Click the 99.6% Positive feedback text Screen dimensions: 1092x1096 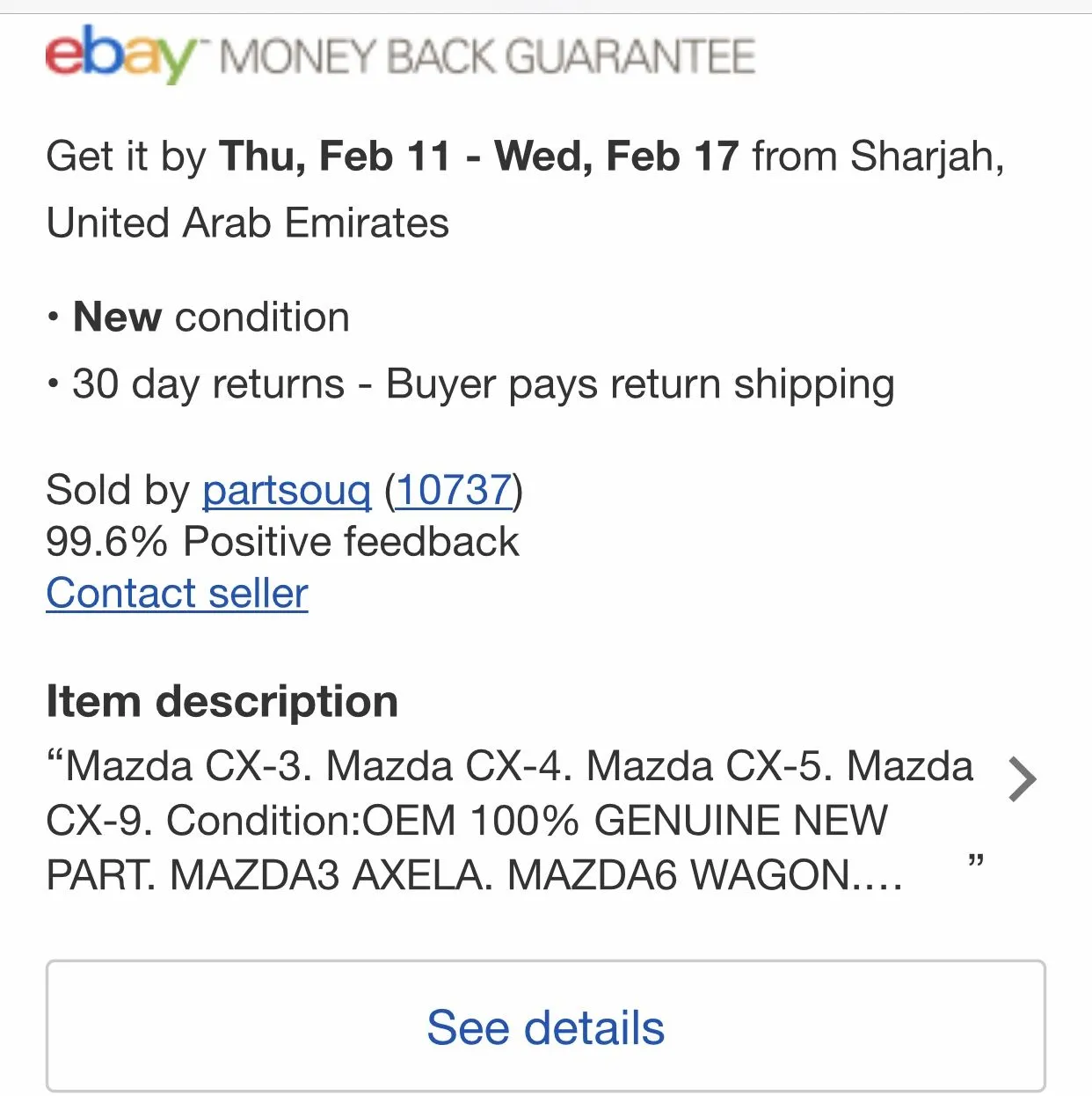click(x=282, y=541)
